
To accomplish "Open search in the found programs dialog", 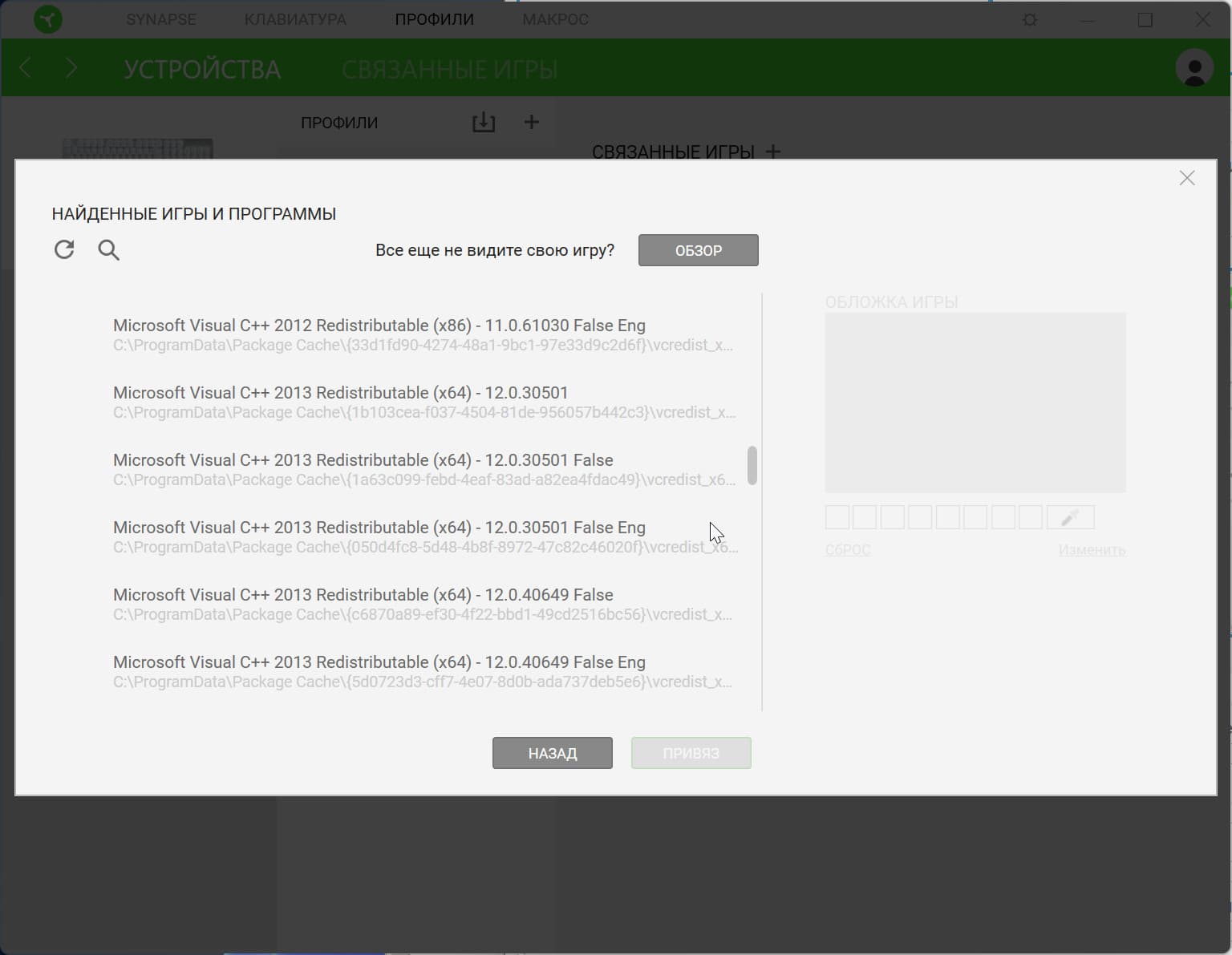I will pos(109,250).
